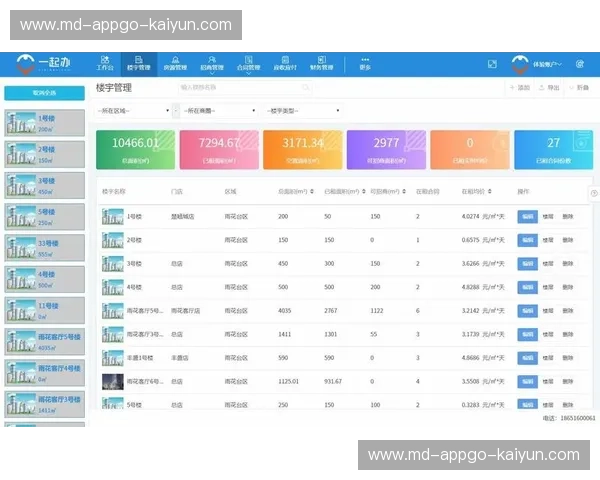Open the 楼宇类型 dropdown
This screenshot has width=600, height=480.
click(303, 111)
